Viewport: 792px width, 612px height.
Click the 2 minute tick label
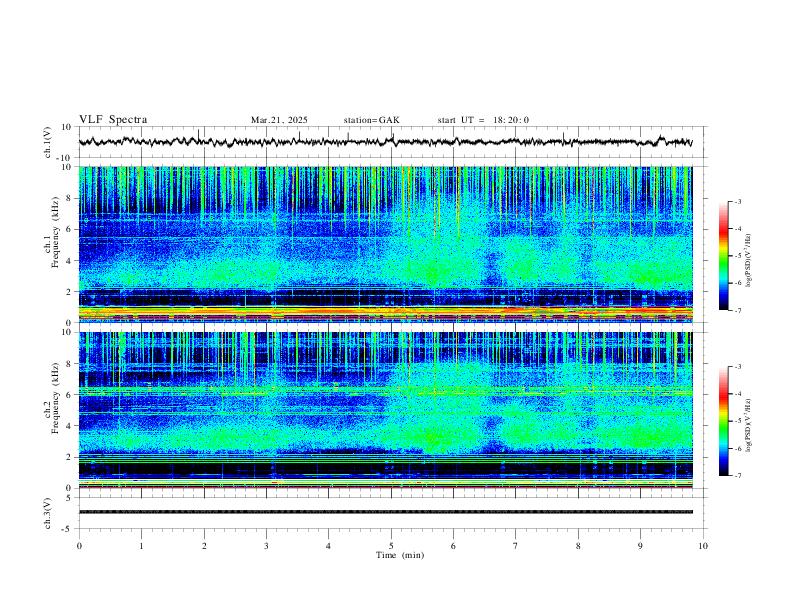click(204, 546)
